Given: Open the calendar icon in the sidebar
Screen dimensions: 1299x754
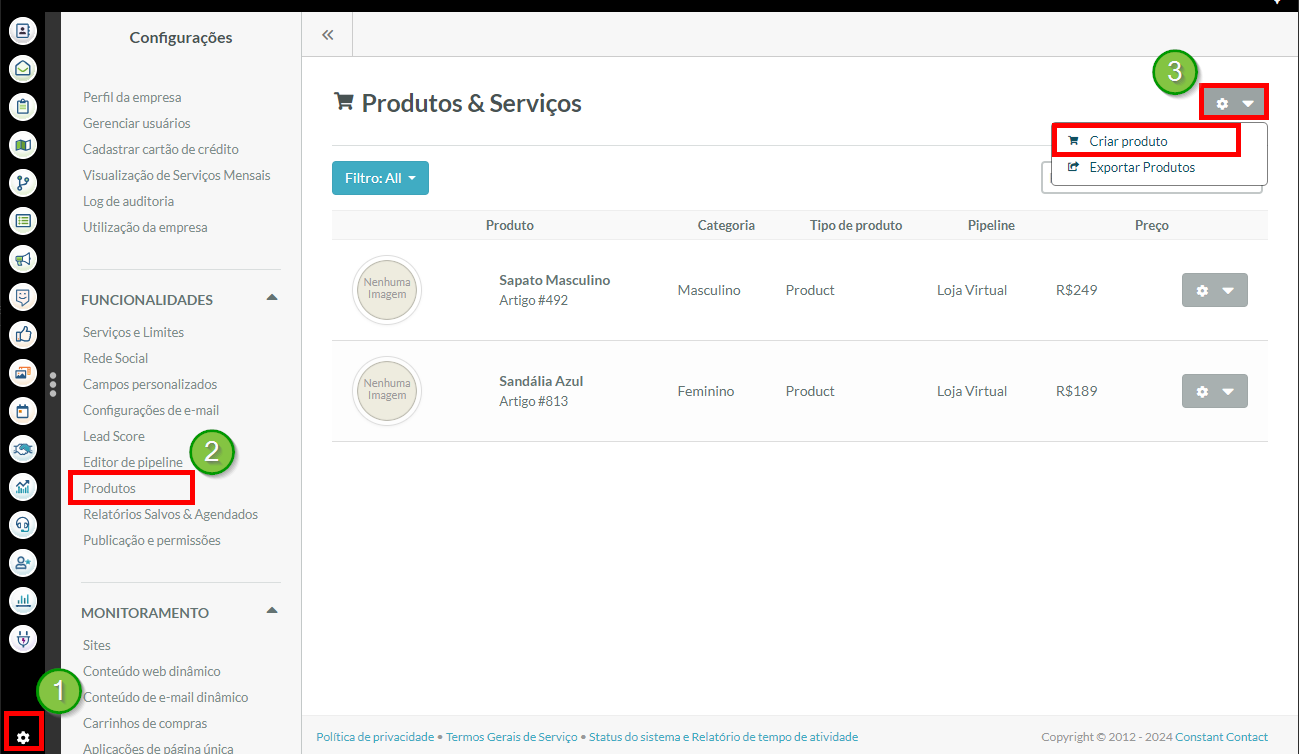Looking at the screenshot, I should [23, 411].
